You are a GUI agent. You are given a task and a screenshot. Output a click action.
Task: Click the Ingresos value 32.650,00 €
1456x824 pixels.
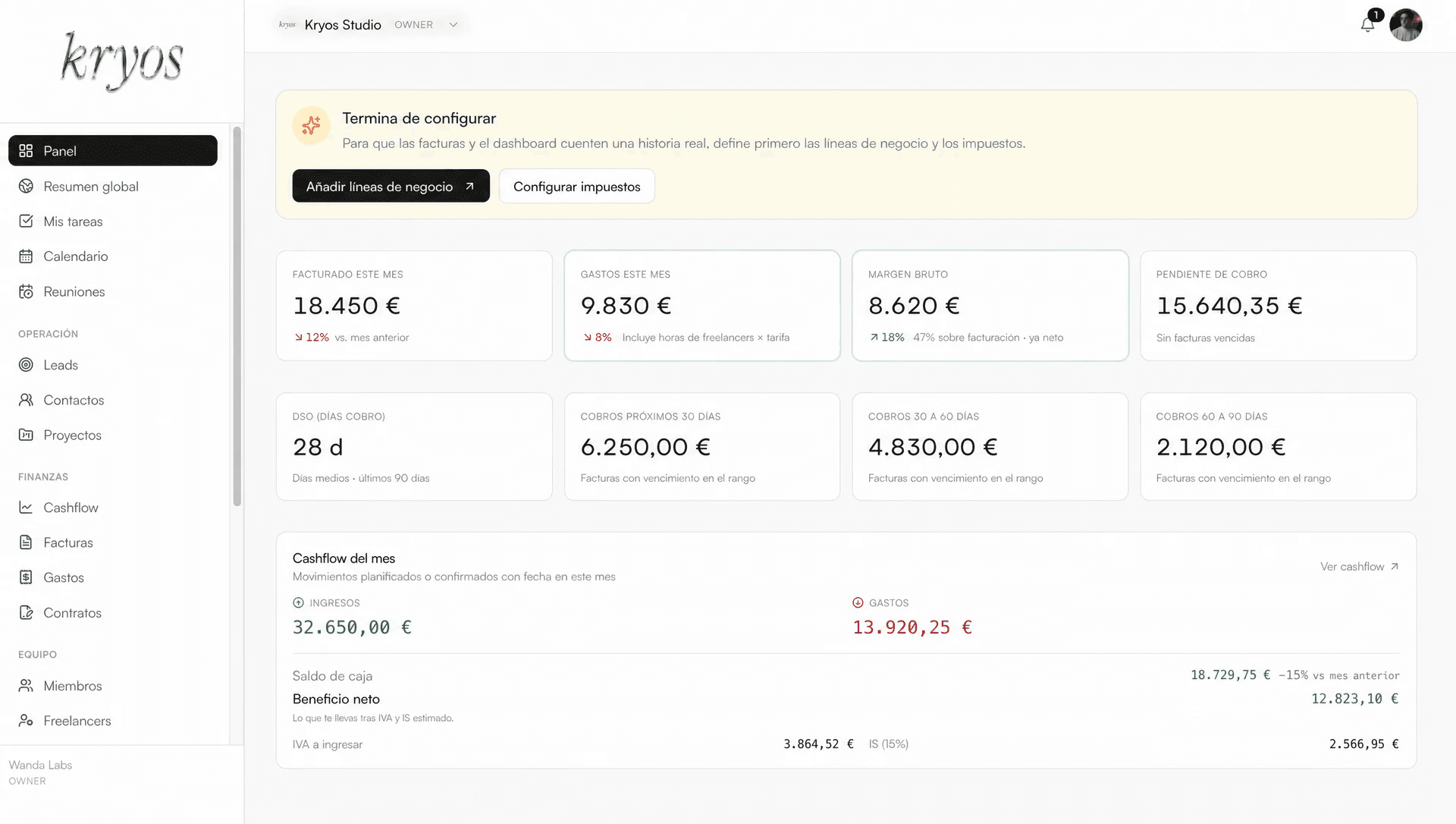point(352,627)
